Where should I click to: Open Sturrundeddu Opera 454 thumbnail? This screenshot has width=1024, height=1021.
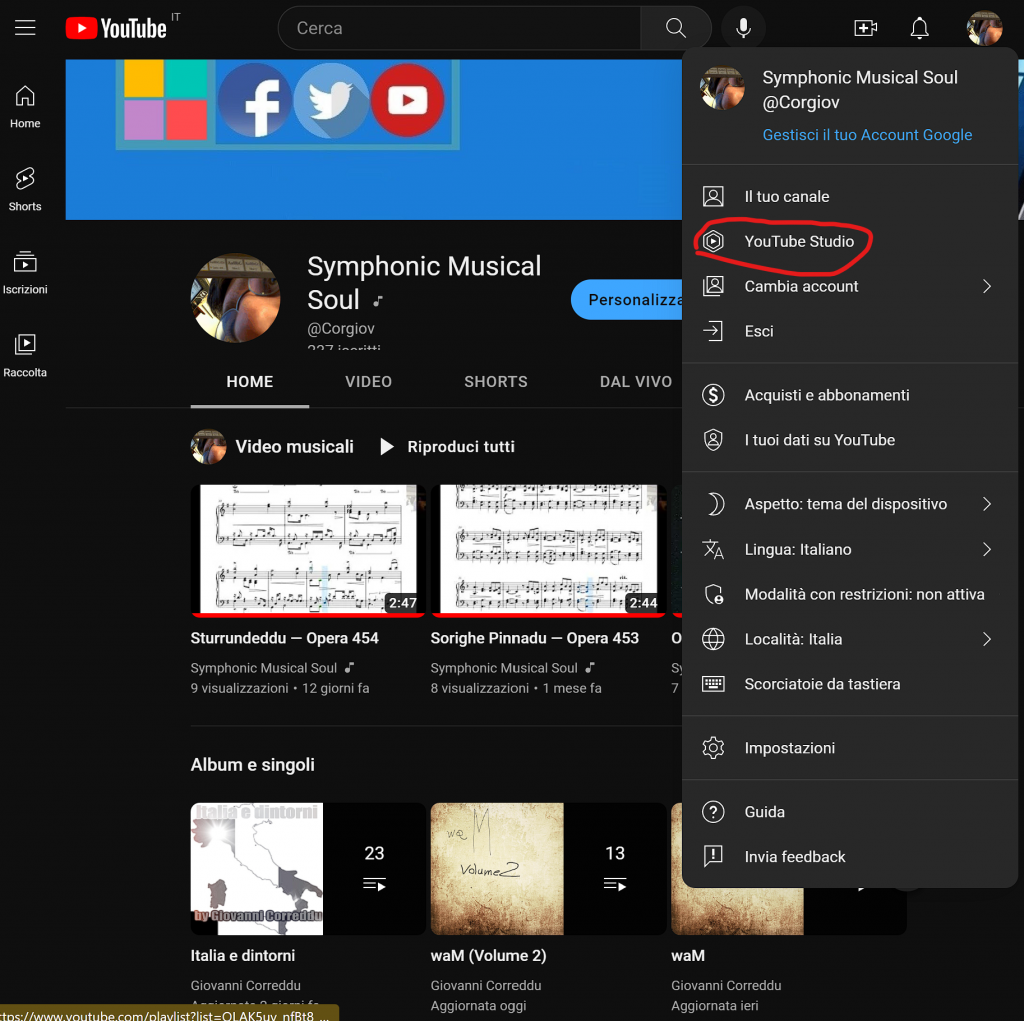click(x=308, y=551)
